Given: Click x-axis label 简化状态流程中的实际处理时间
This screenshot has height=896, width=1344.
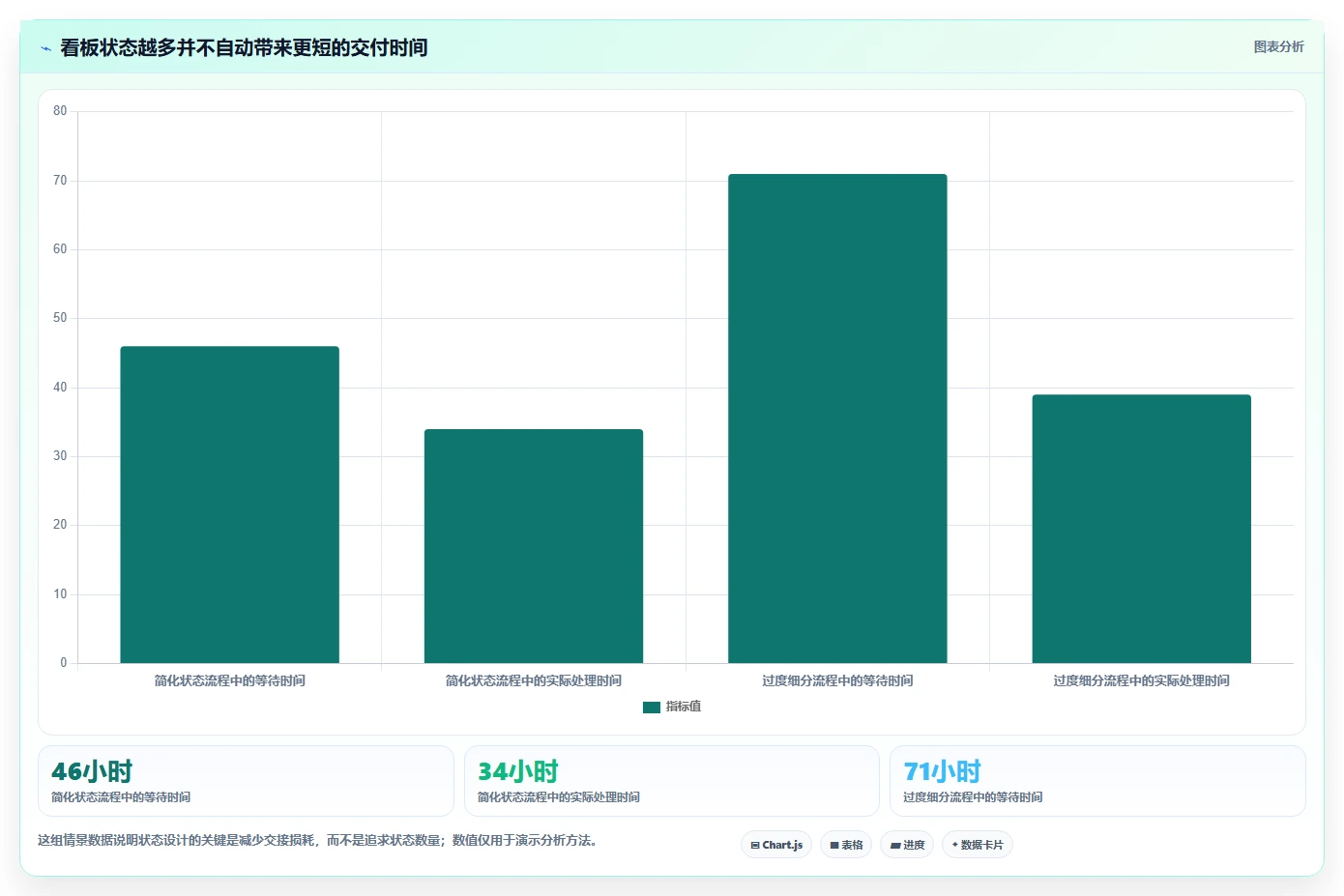Looking at the screenshot, I should point(534,681).
